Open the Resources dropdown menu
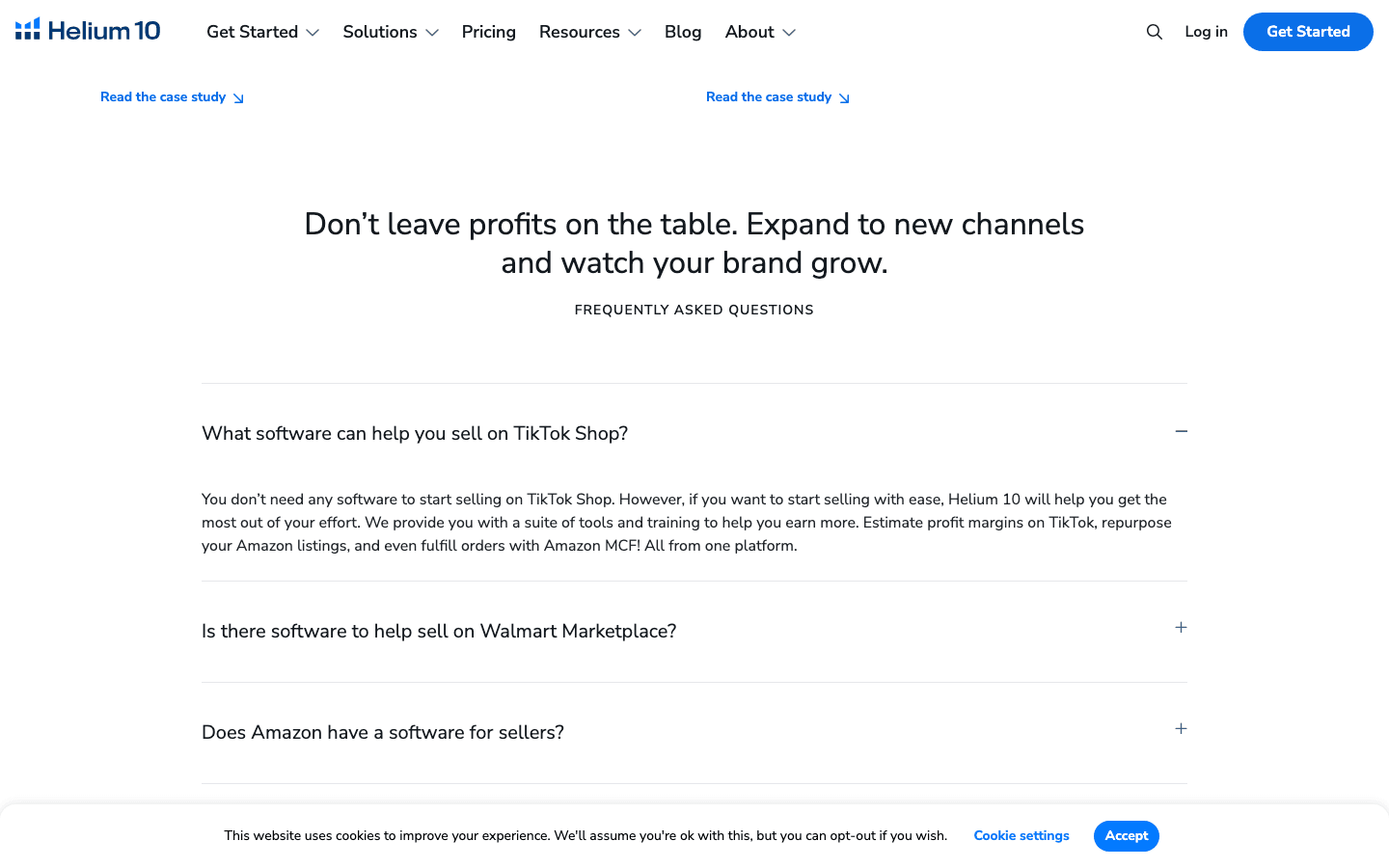This screenshot has width=1389, height=868. pos(589,32)
